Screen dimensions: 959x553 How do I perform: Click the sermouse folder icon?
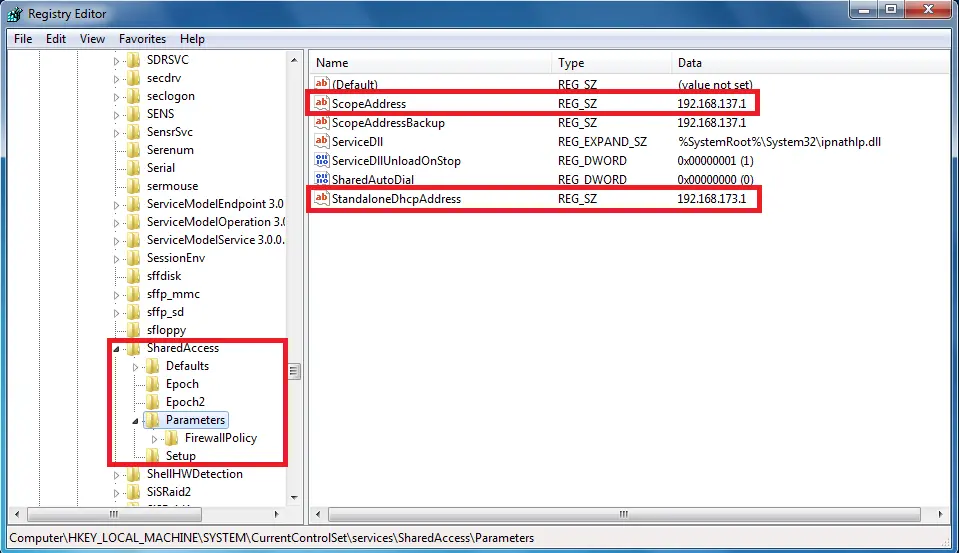[134, 185]
